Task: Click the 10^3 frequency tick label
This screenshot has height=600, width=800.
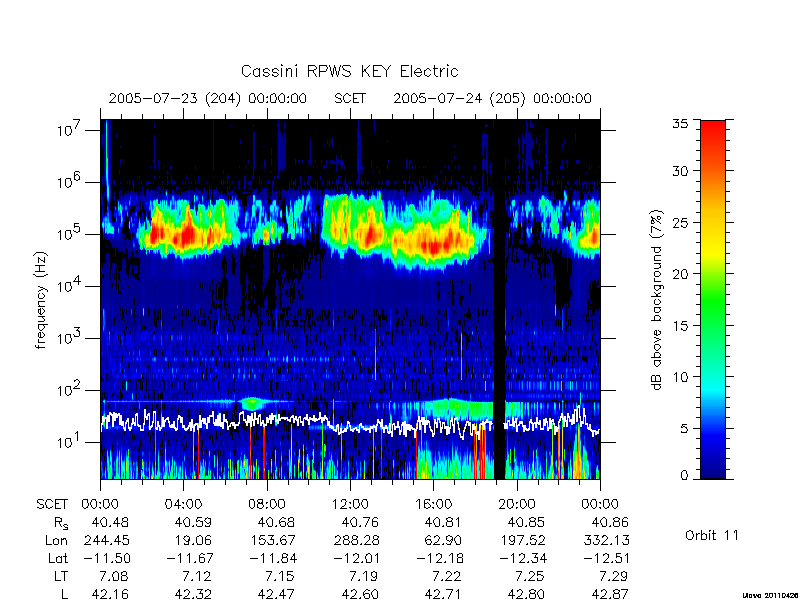Action: (69, 338)
